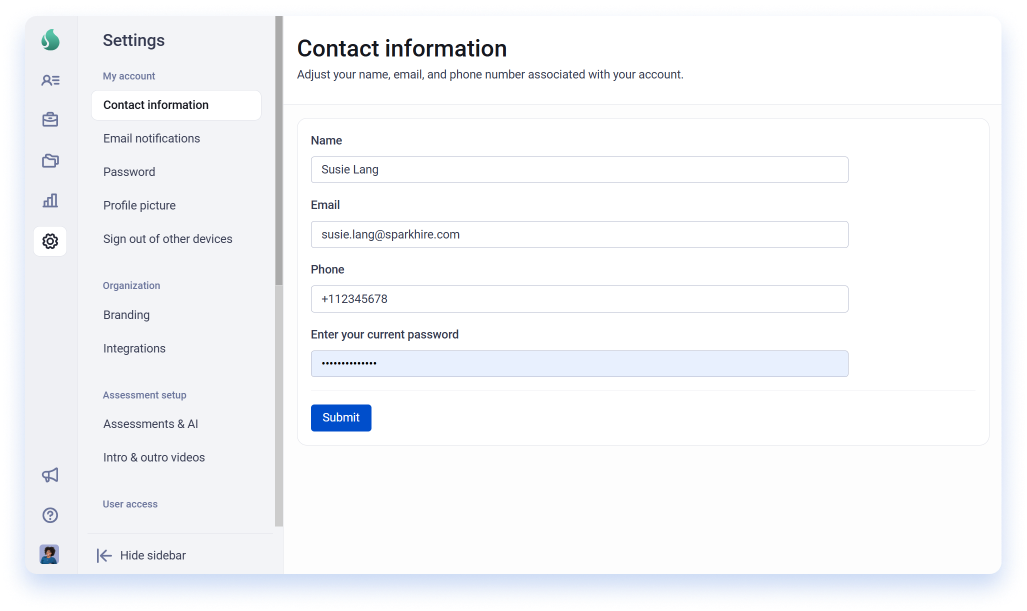Open the candidates list icon
Viewport: 1027px width, 611px height.
tap(50, 80)
